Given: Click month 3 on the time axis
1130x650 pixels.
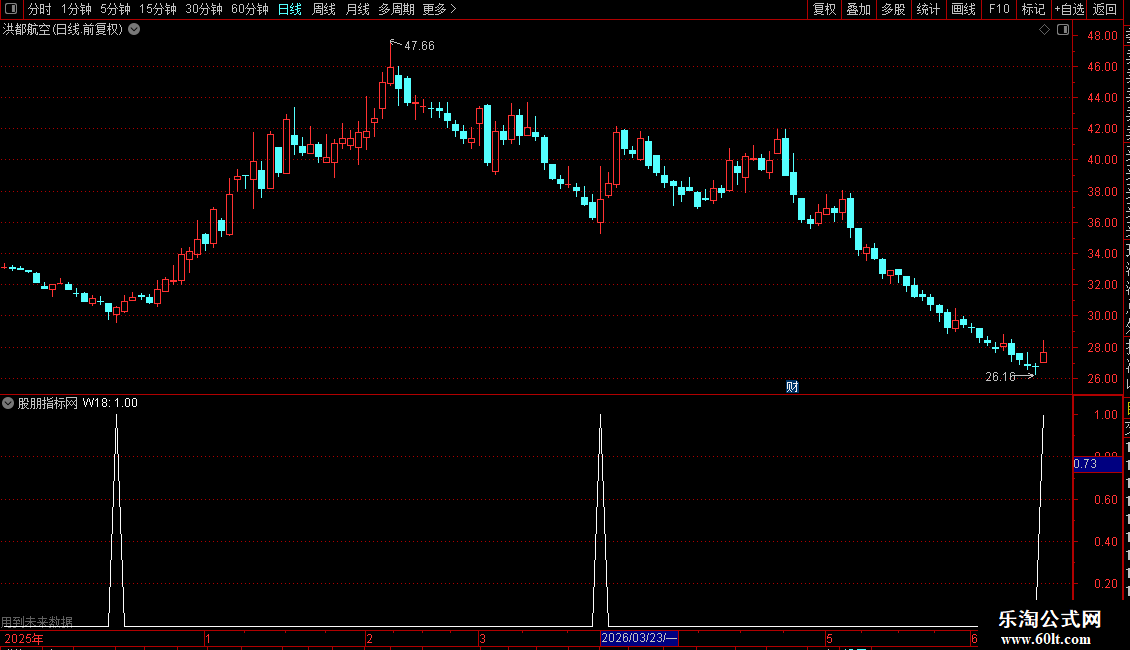Looking at the screenshot, I should (x=482, y=639).
